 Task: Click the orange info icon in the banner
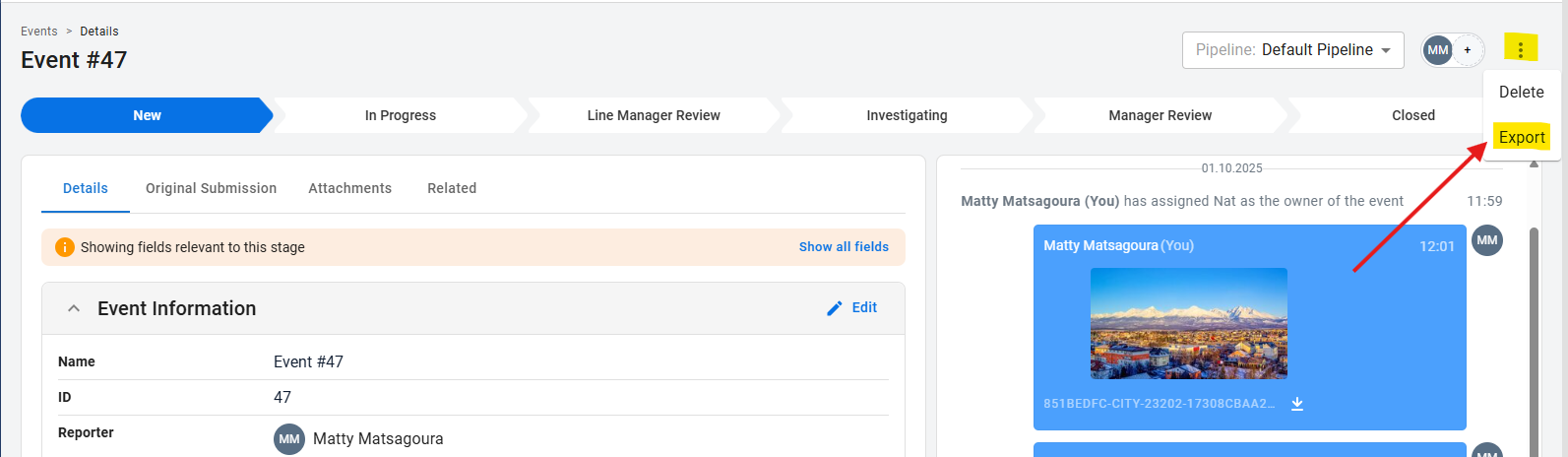[x=65, y=247]
